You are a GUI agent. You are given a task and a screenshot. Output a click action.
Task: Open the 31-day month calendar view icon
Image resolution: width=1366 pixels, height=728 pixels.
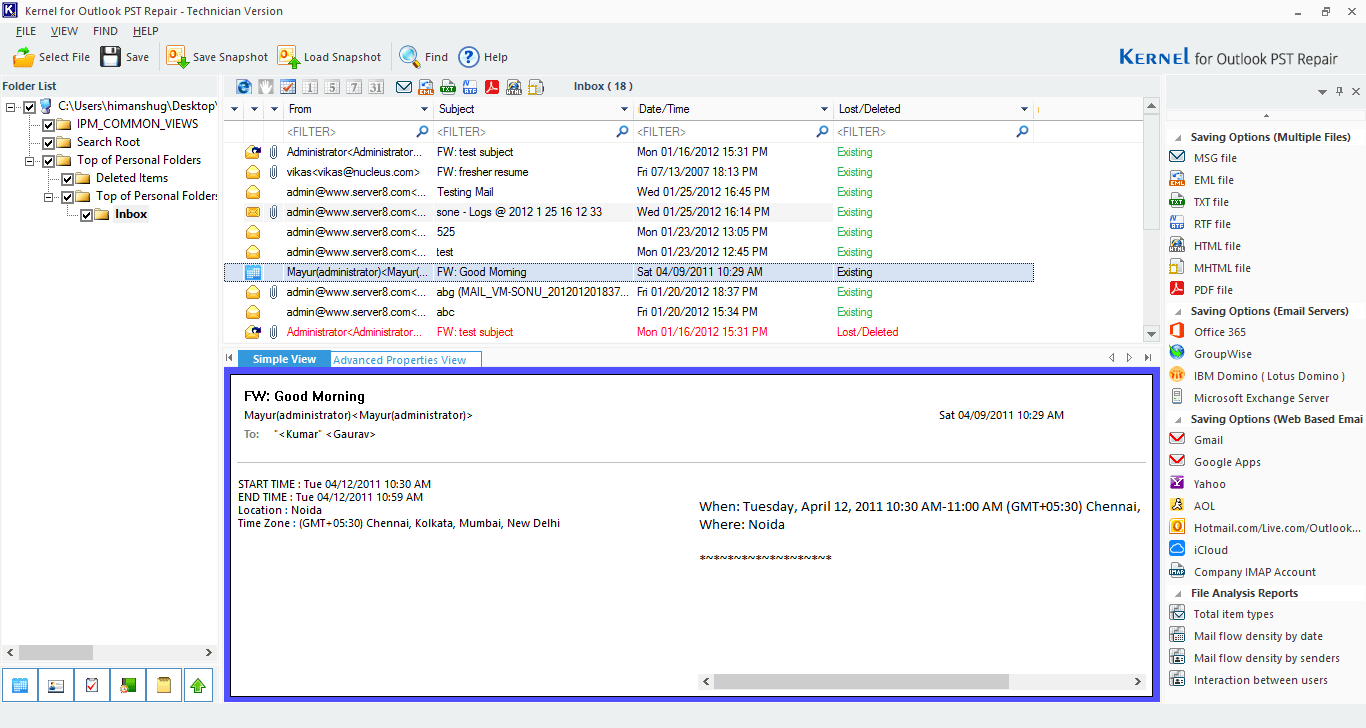click(376, 87)
